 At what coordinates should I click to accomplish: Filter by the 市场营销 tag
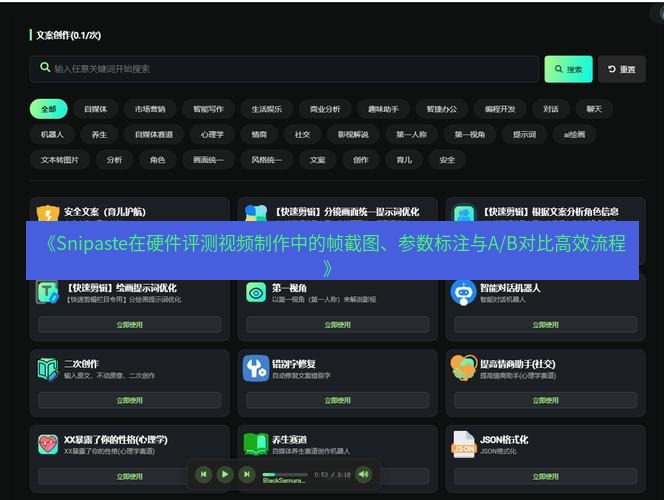(x=150, y=109)
